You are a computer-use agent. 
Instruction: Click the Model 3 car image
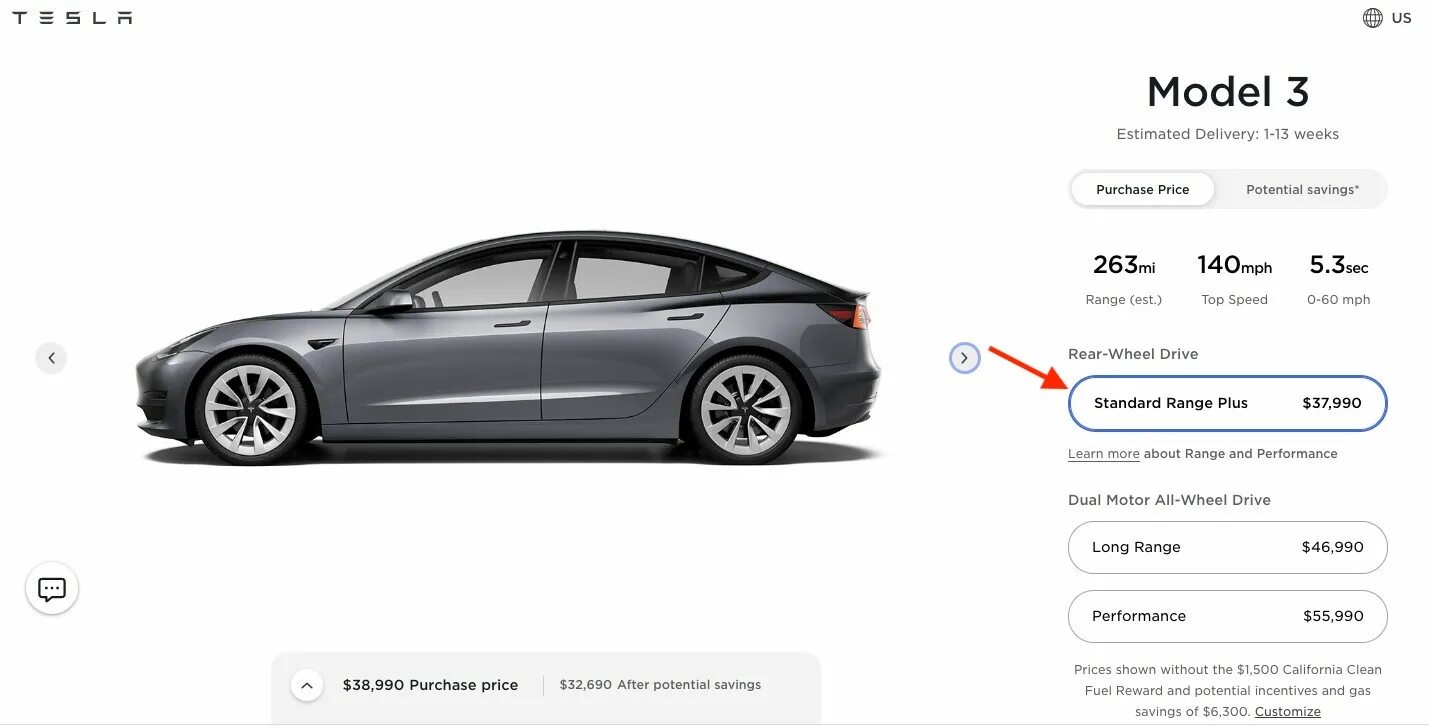pos(508,349)
